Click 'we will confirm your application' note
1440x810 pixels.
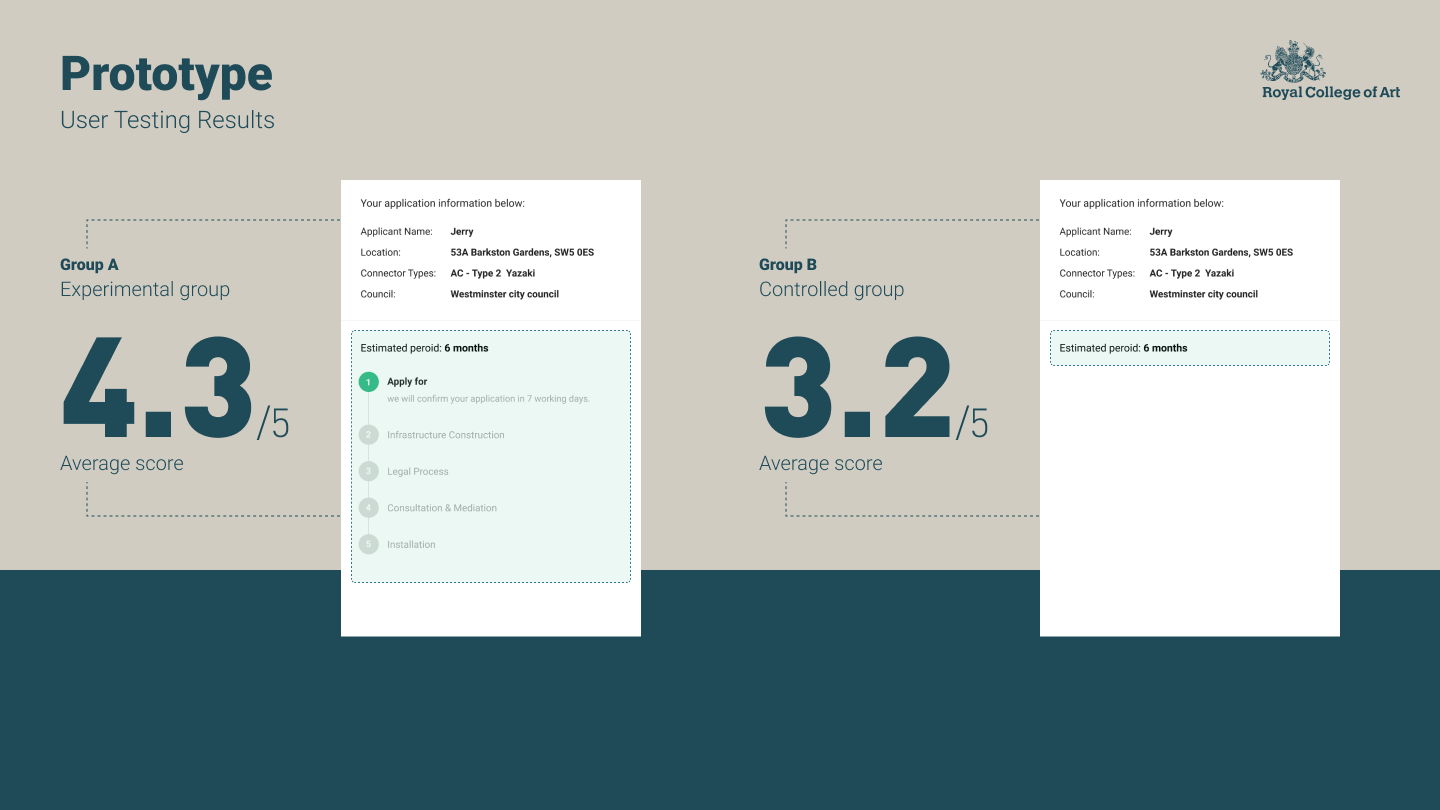(488, 399)
